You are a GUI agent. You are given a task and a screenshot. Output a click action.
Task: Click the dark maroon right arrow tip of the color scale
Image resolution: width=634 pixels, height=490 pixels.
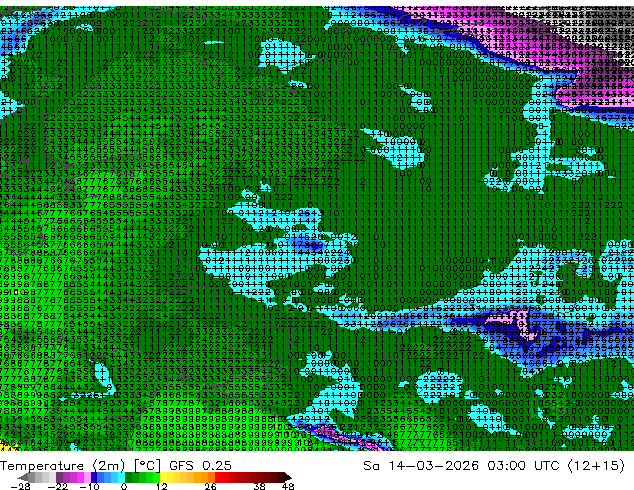[287, 477]
